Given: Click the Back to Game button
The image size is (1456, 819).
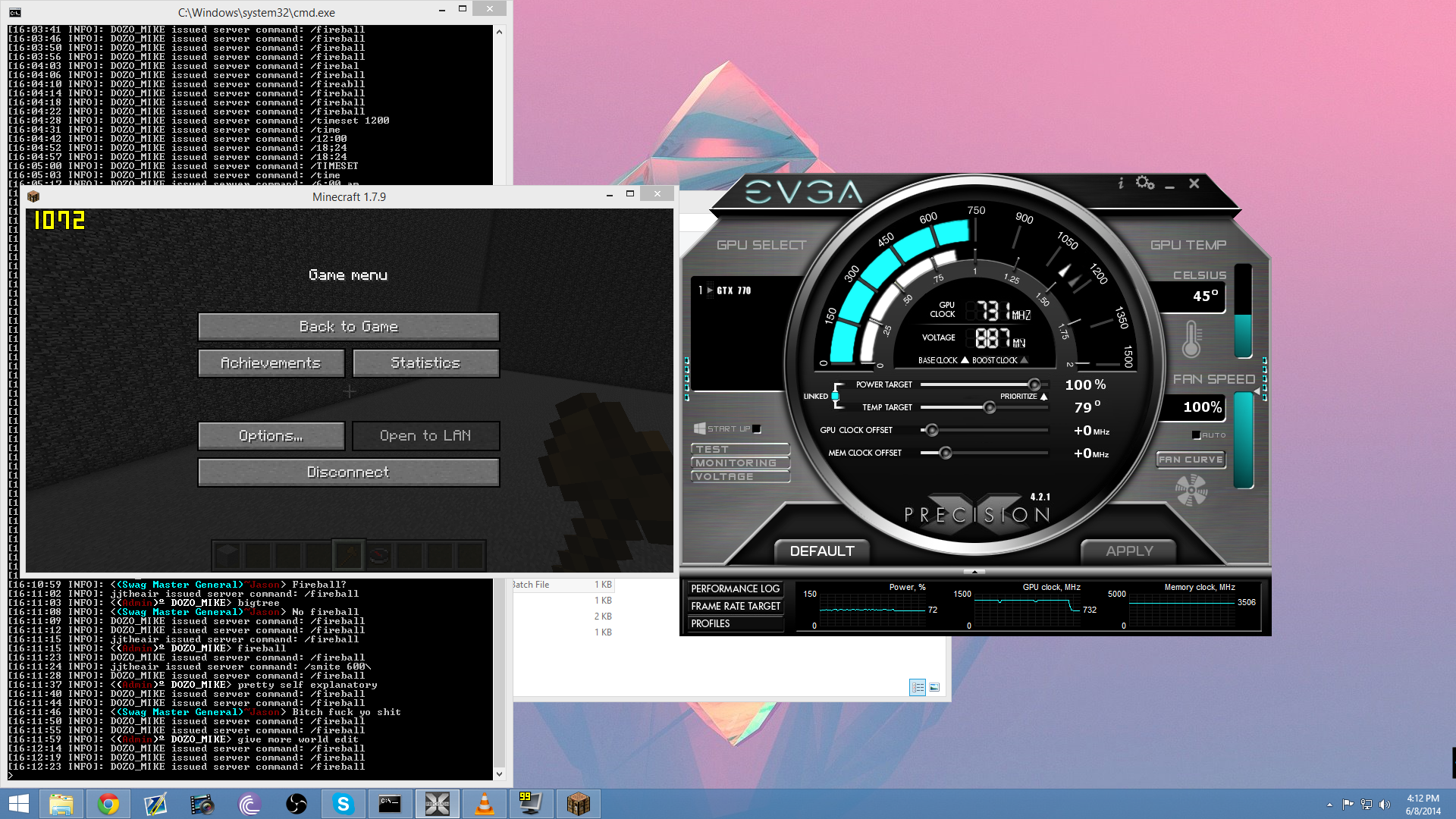Looking at the screenshot, I should [x=348, y=327].
